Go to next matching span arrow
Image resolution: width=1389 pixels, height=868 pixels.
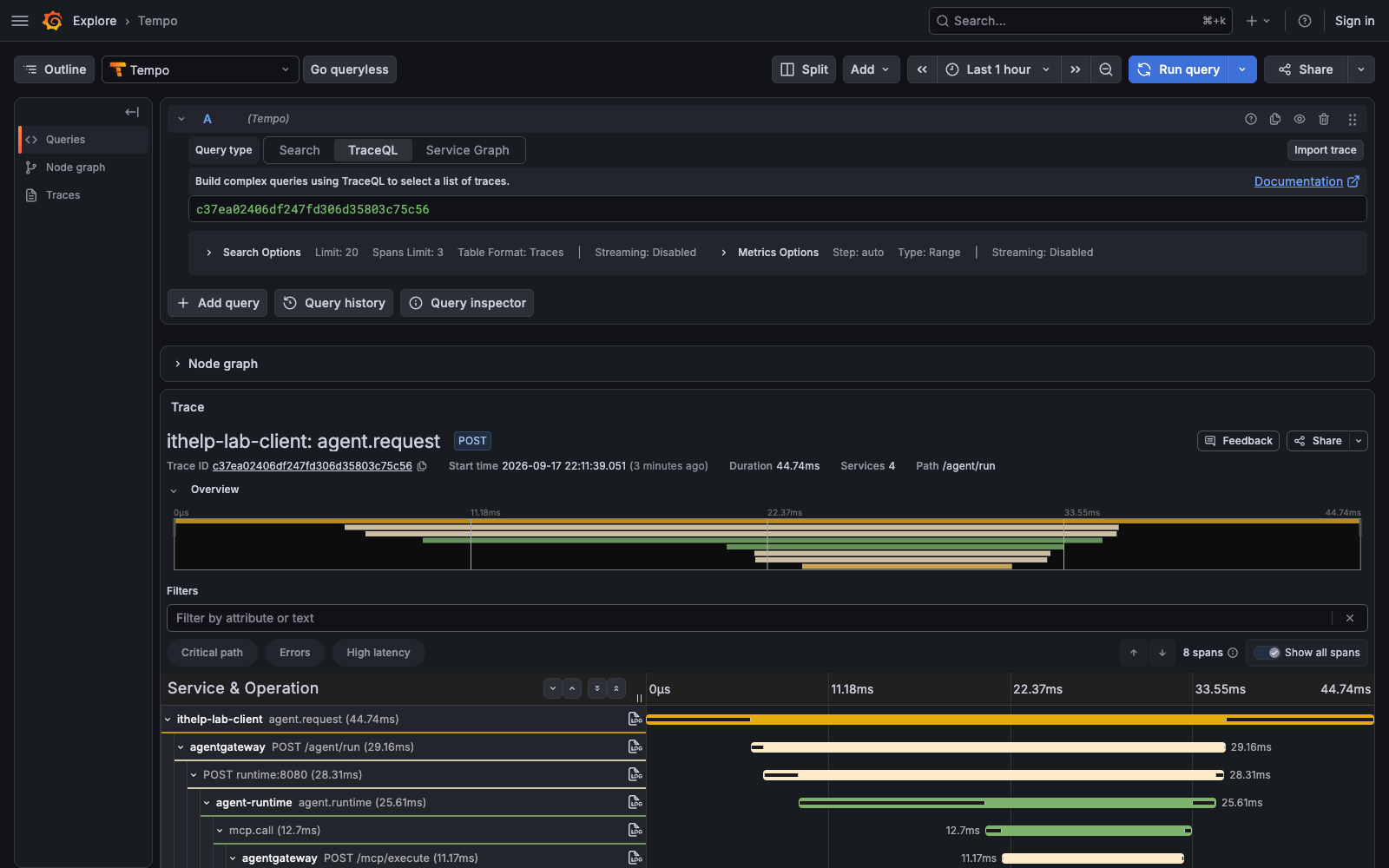(1162, 653)
